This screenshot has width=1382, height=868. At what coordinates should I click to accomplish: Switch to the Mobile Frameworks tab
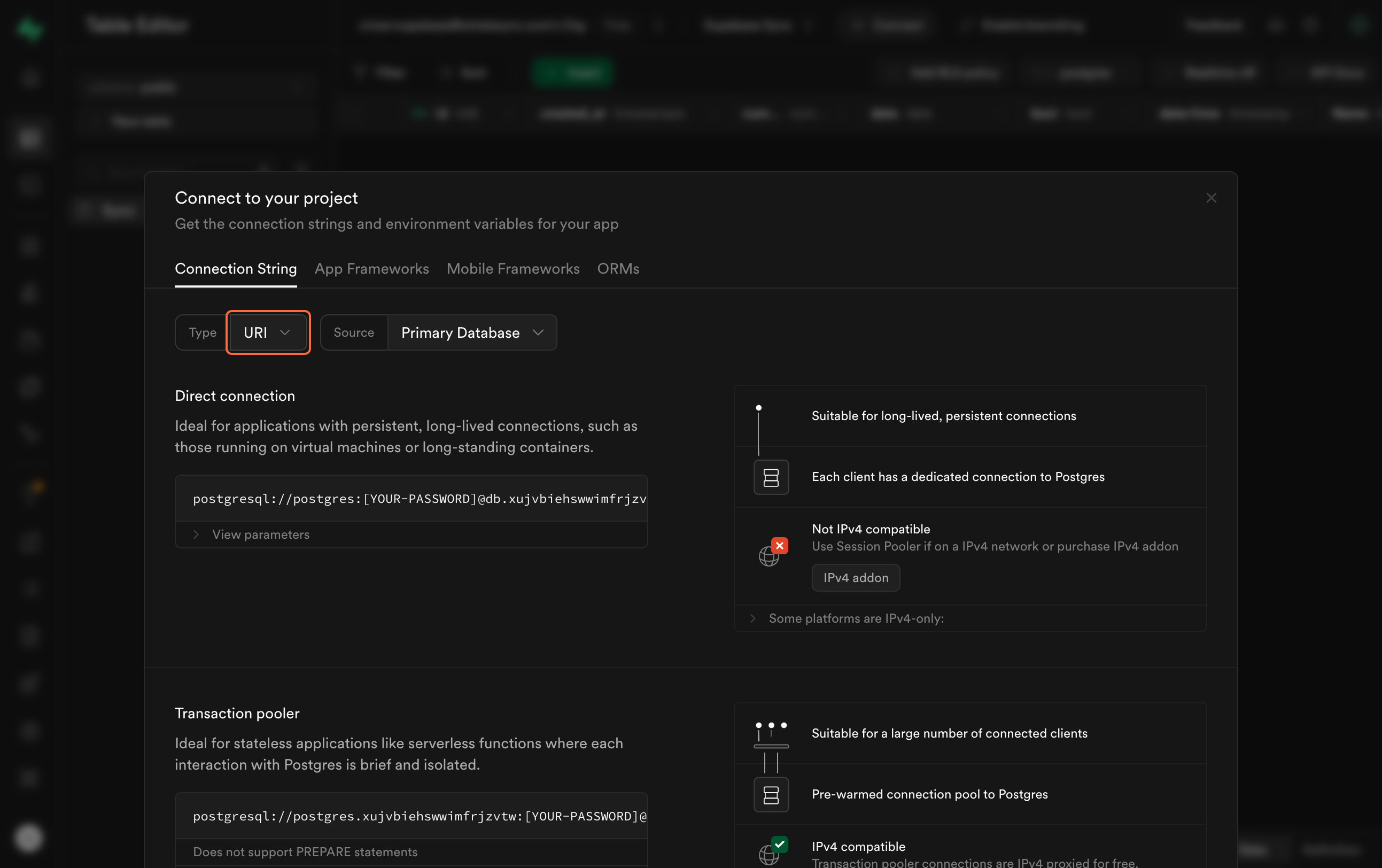513,269
